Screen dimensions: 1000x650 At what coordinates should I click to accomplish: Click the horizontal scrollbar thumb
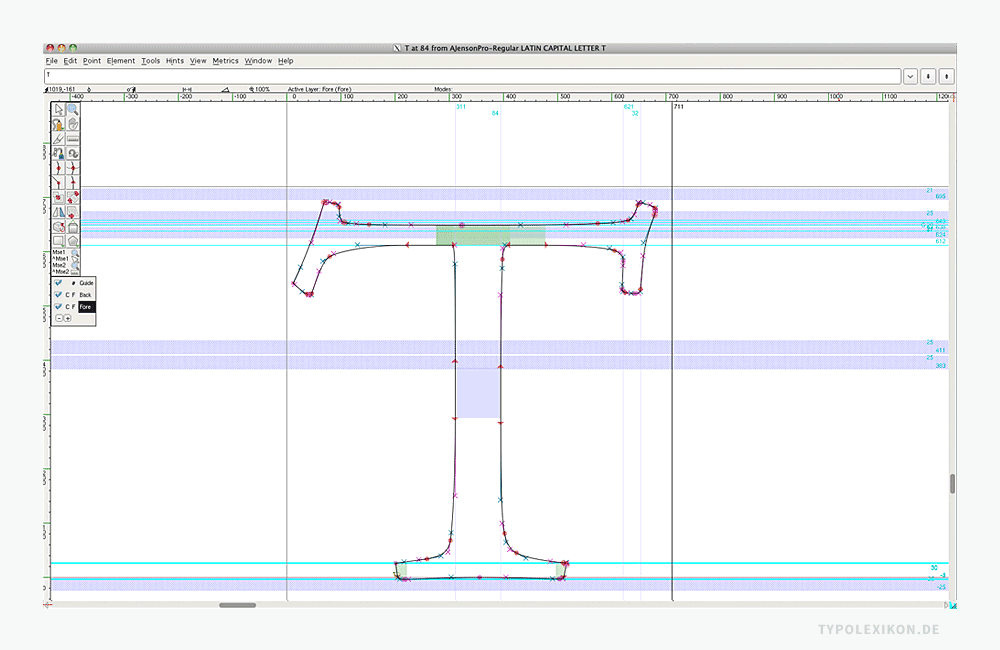pyautogui.click(x=237, y=605)
